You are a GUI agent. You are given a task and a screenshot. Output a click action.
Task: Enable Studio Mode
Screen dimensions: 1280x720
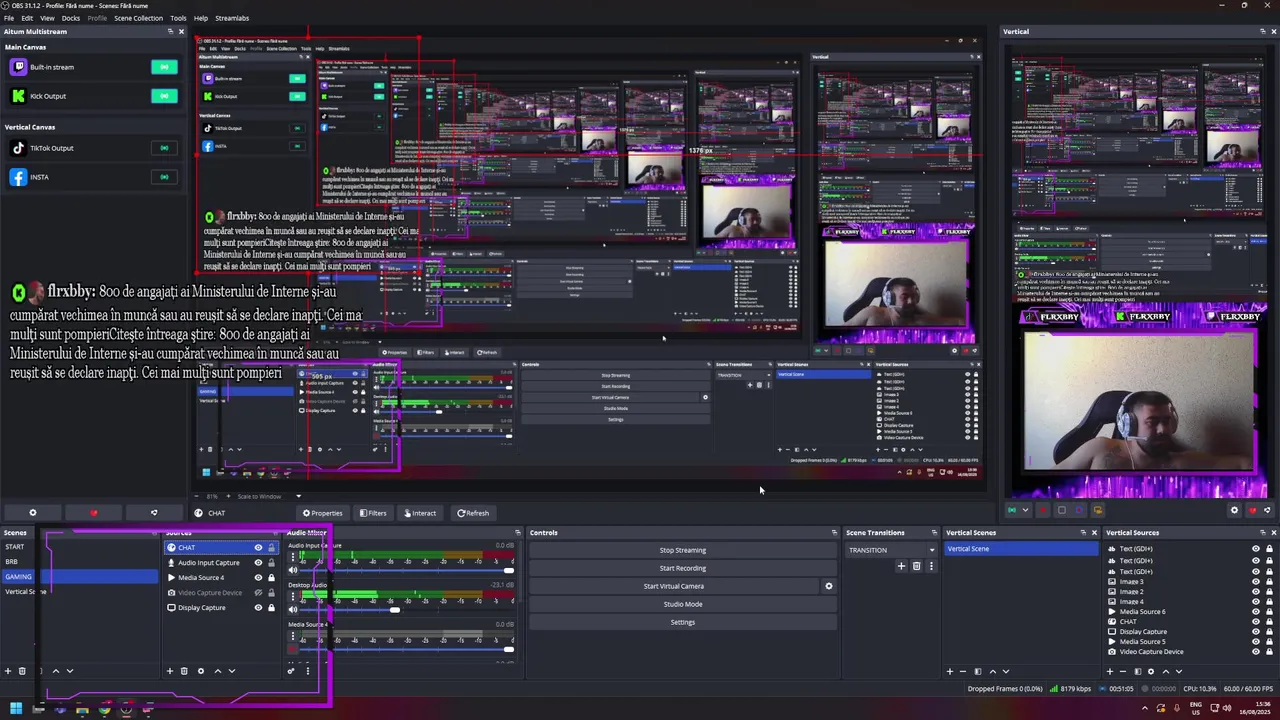(x=683, y=604)
